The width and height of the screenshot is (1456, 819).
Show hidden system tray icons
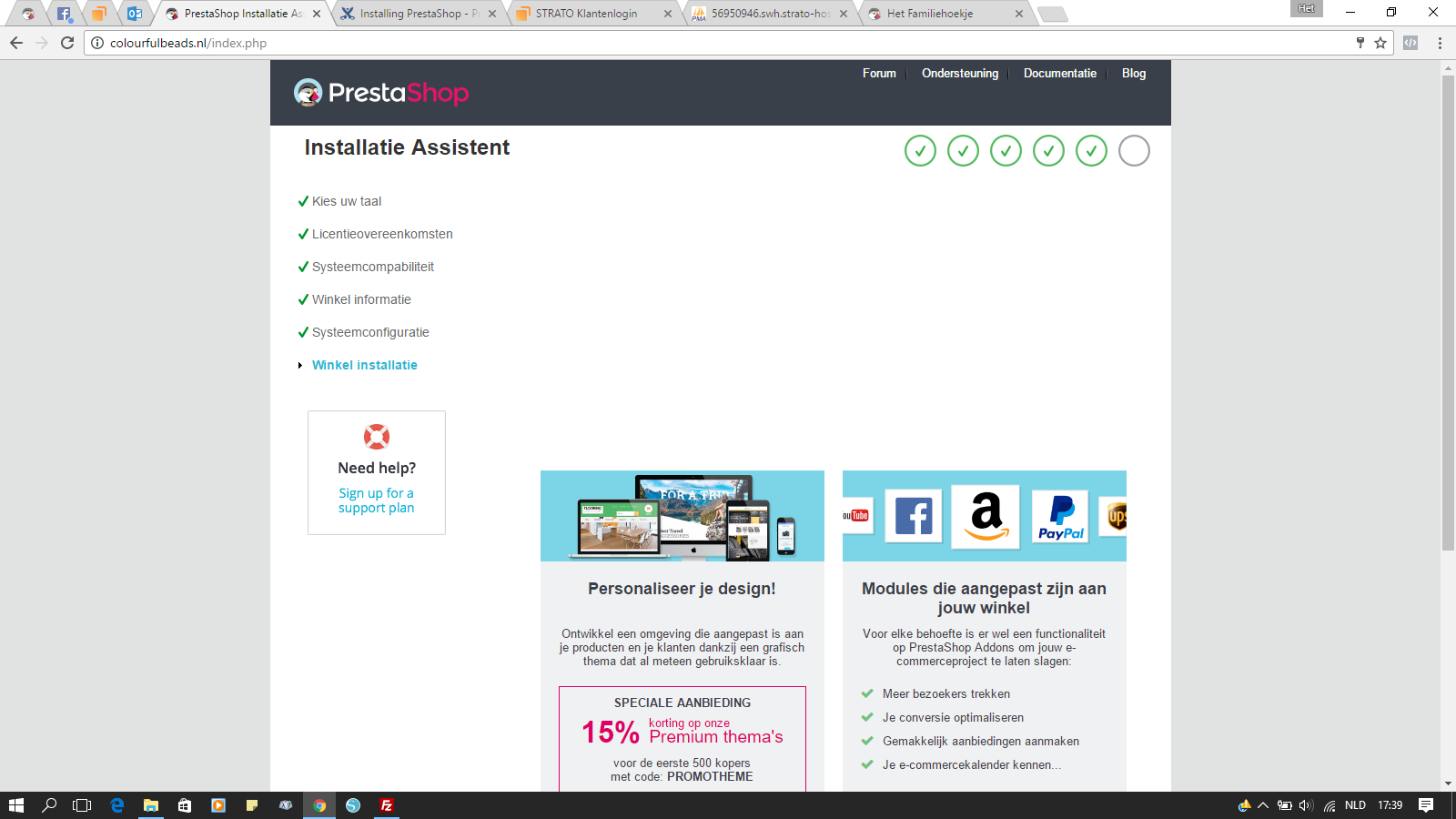(1263, 805)
